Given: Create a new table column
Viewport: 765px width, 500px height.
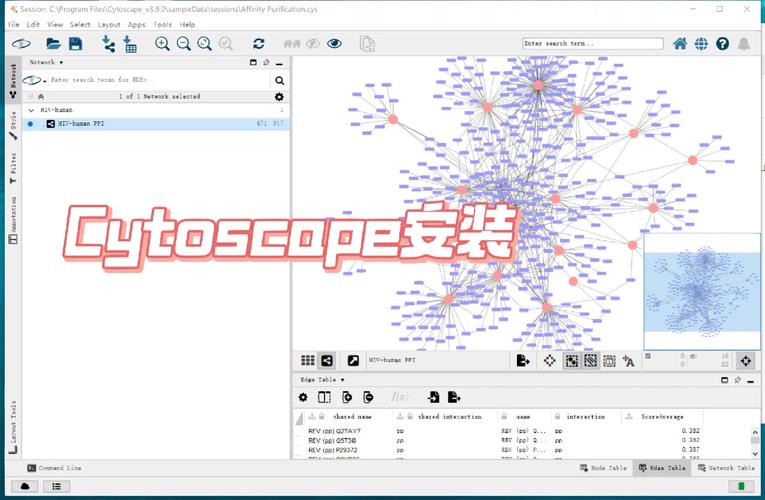Looking at the screenshot, I should 347,398.
